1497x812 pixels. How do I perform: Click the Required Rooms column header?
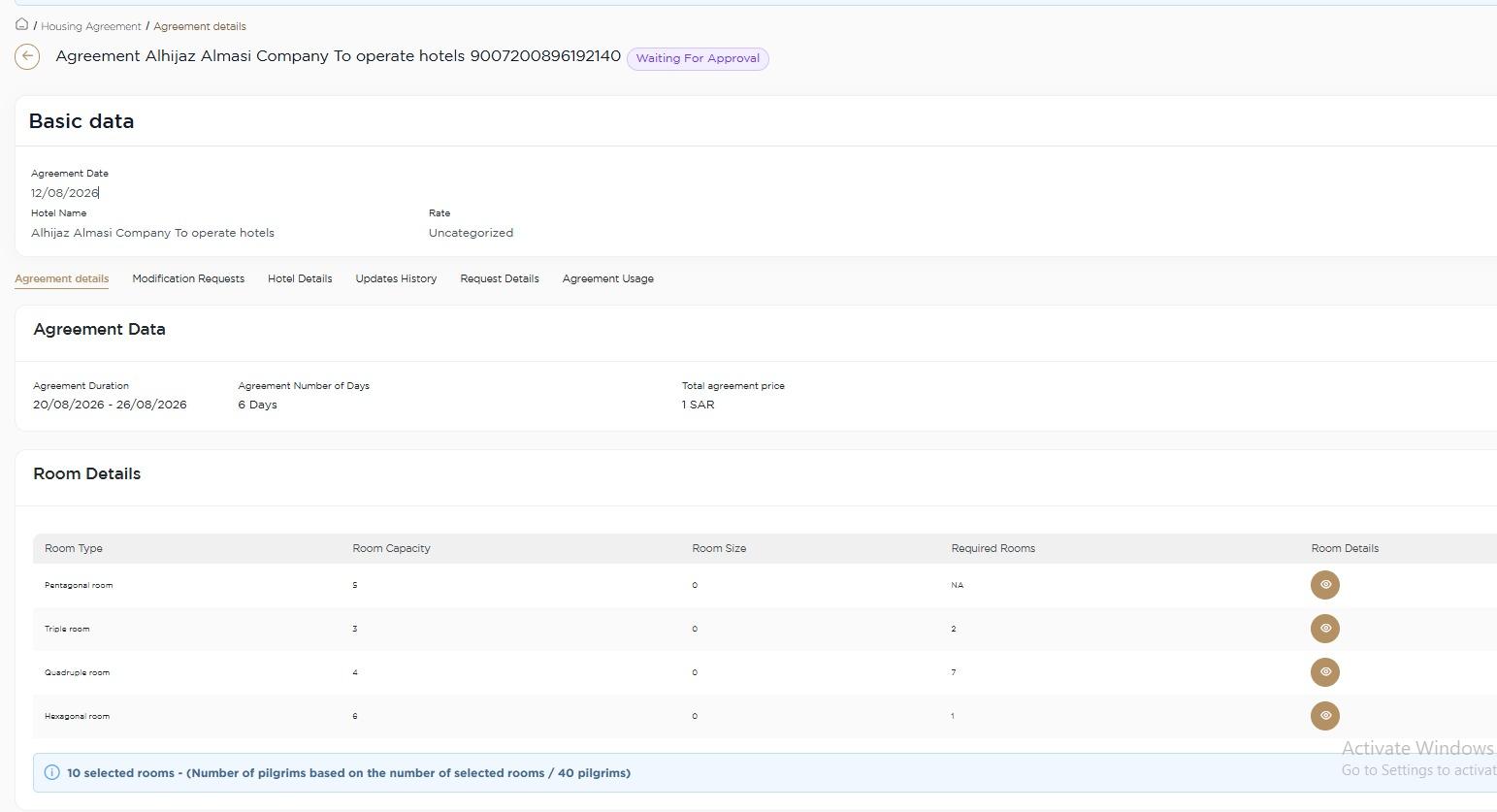pyautogui.click(x=993, y=548)
